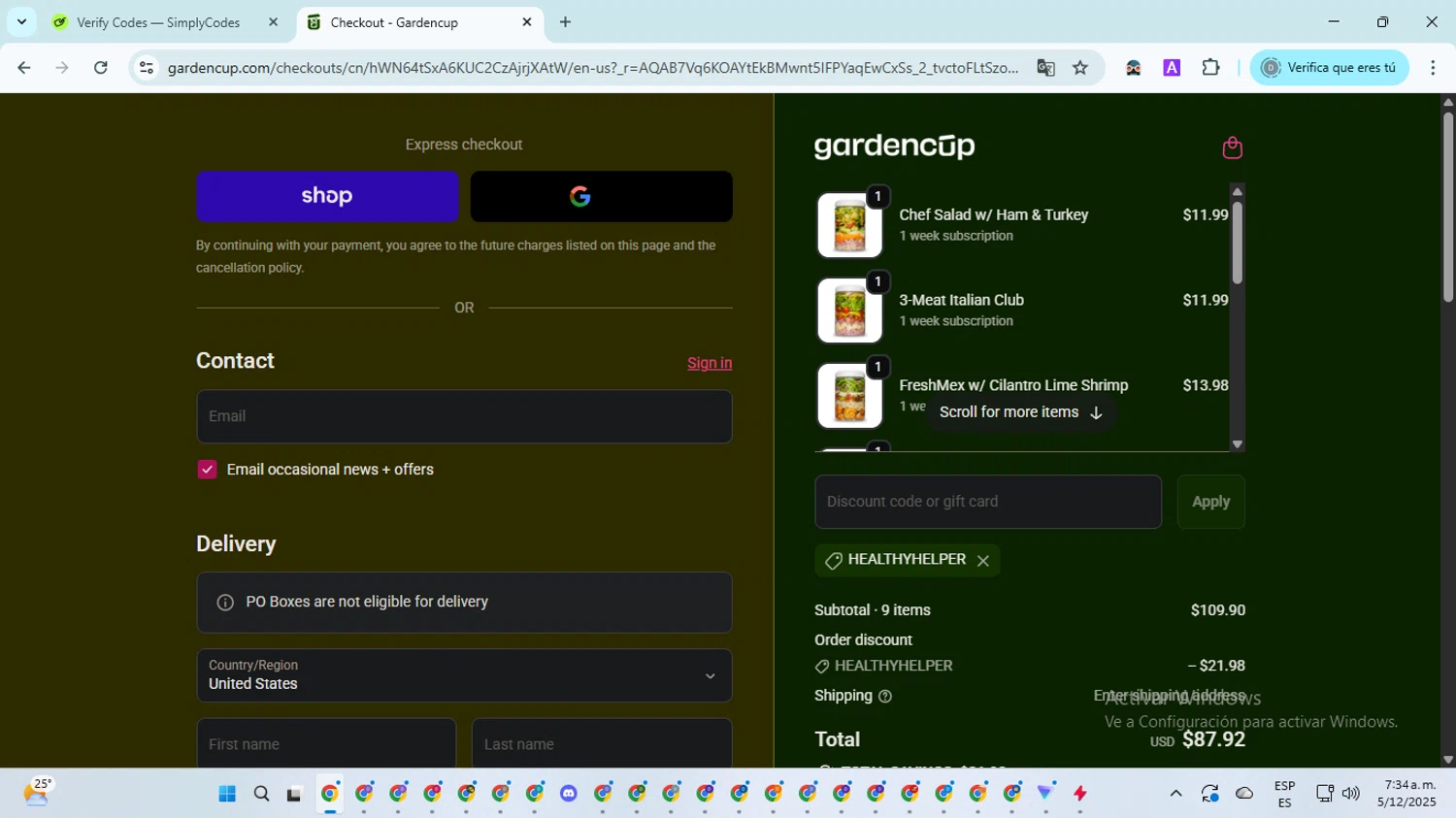The height and width of the screenshot is (818, 1456).
Task: Open the Discord taskbar icon
Action: coord(568,794)
